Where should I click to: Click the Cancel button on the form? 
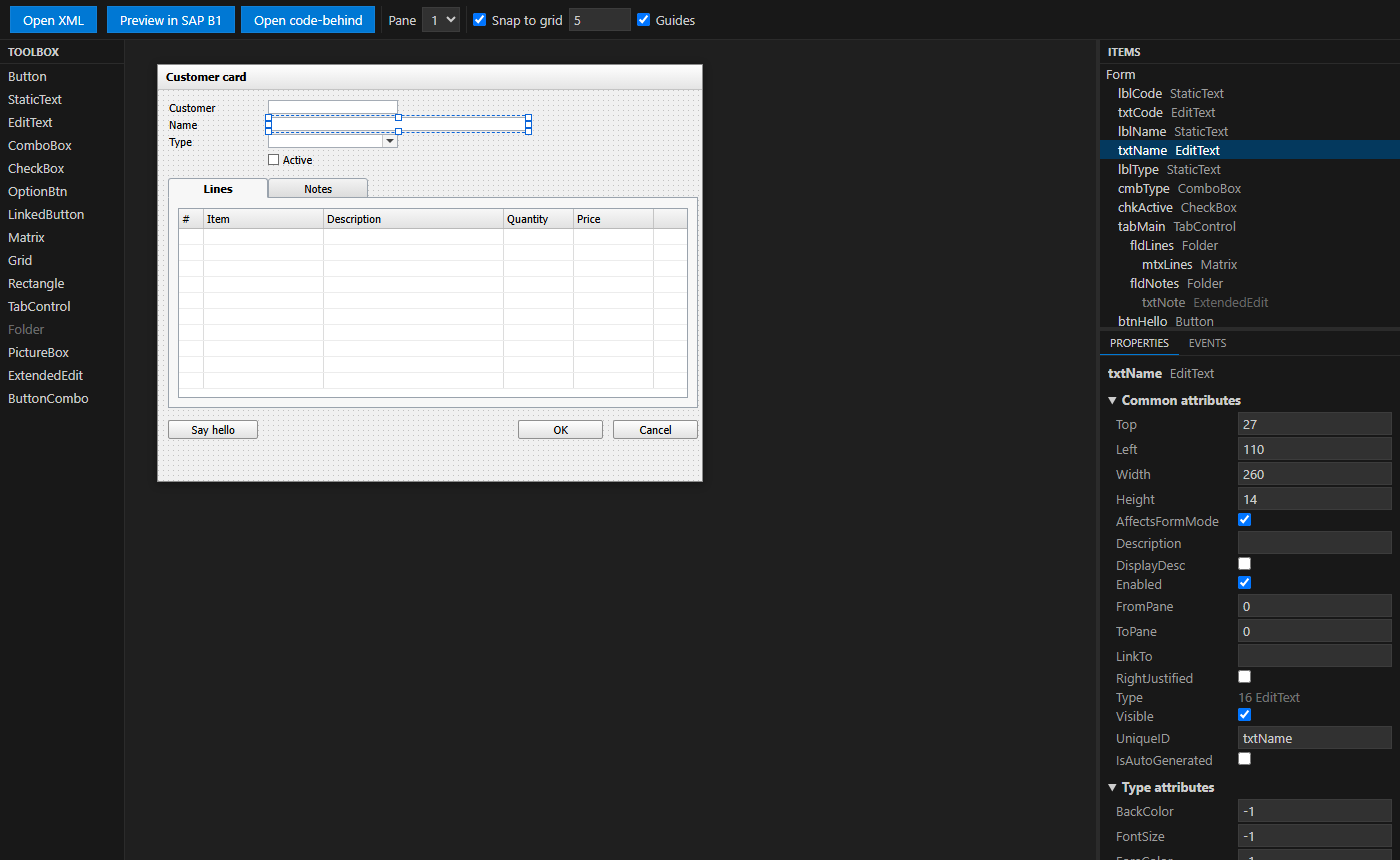pos(655,429)
